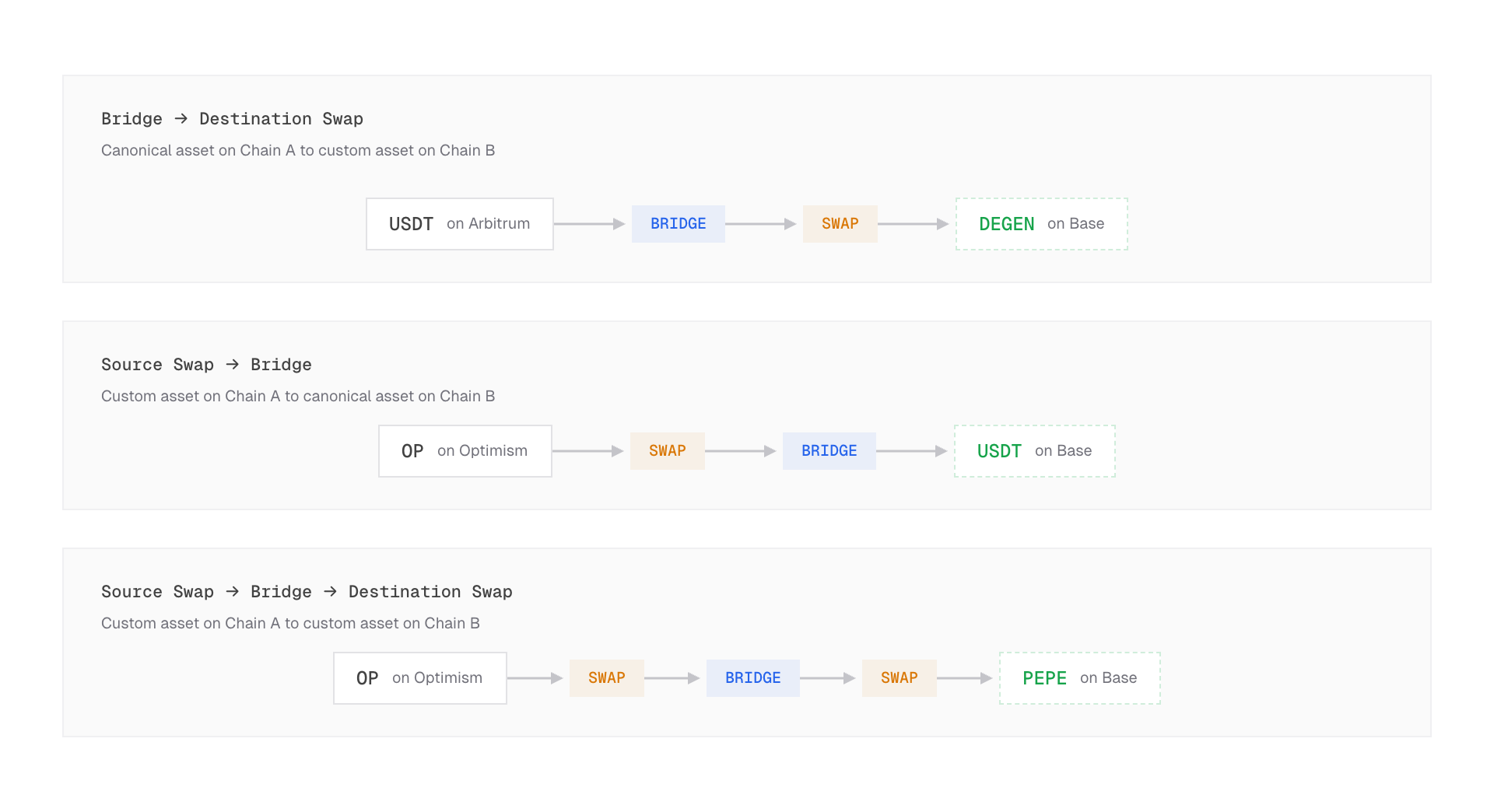Click the "Source Swap → Bridge" two-step heading
The height and width of the screenshot is (812, 1494).
pyautogui.click(x=206, y=365)
